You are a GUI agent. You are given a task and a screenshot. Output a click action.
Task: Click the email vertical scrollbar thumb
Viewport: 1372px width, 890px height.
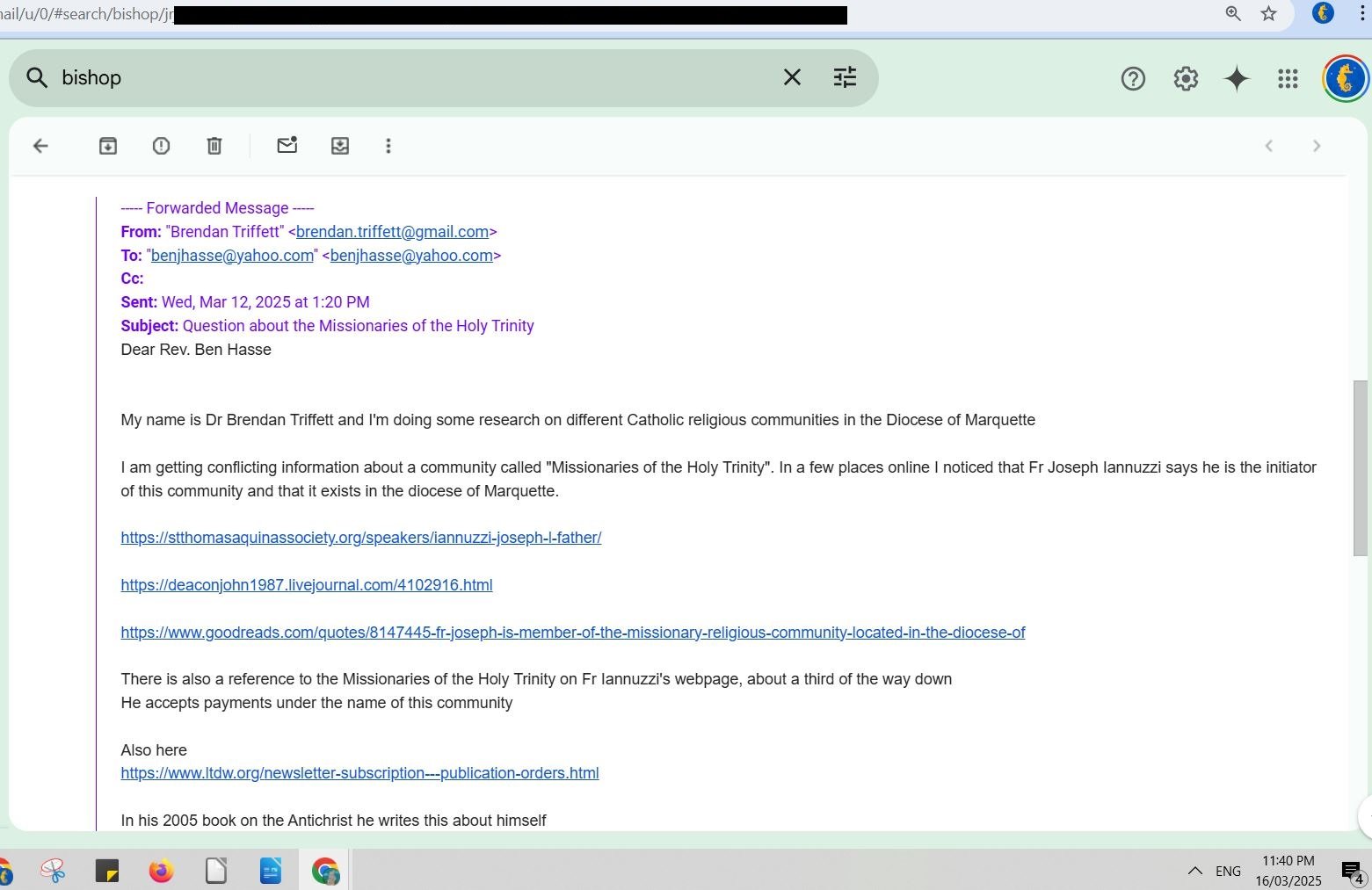[x=1361, y=467]
